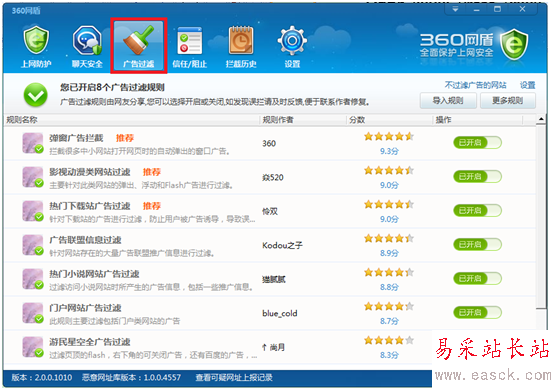Image resolution: width=552 pixels, height=390 pixels.
Task: Sort by 分数 column header
Action: coord(390,120)
